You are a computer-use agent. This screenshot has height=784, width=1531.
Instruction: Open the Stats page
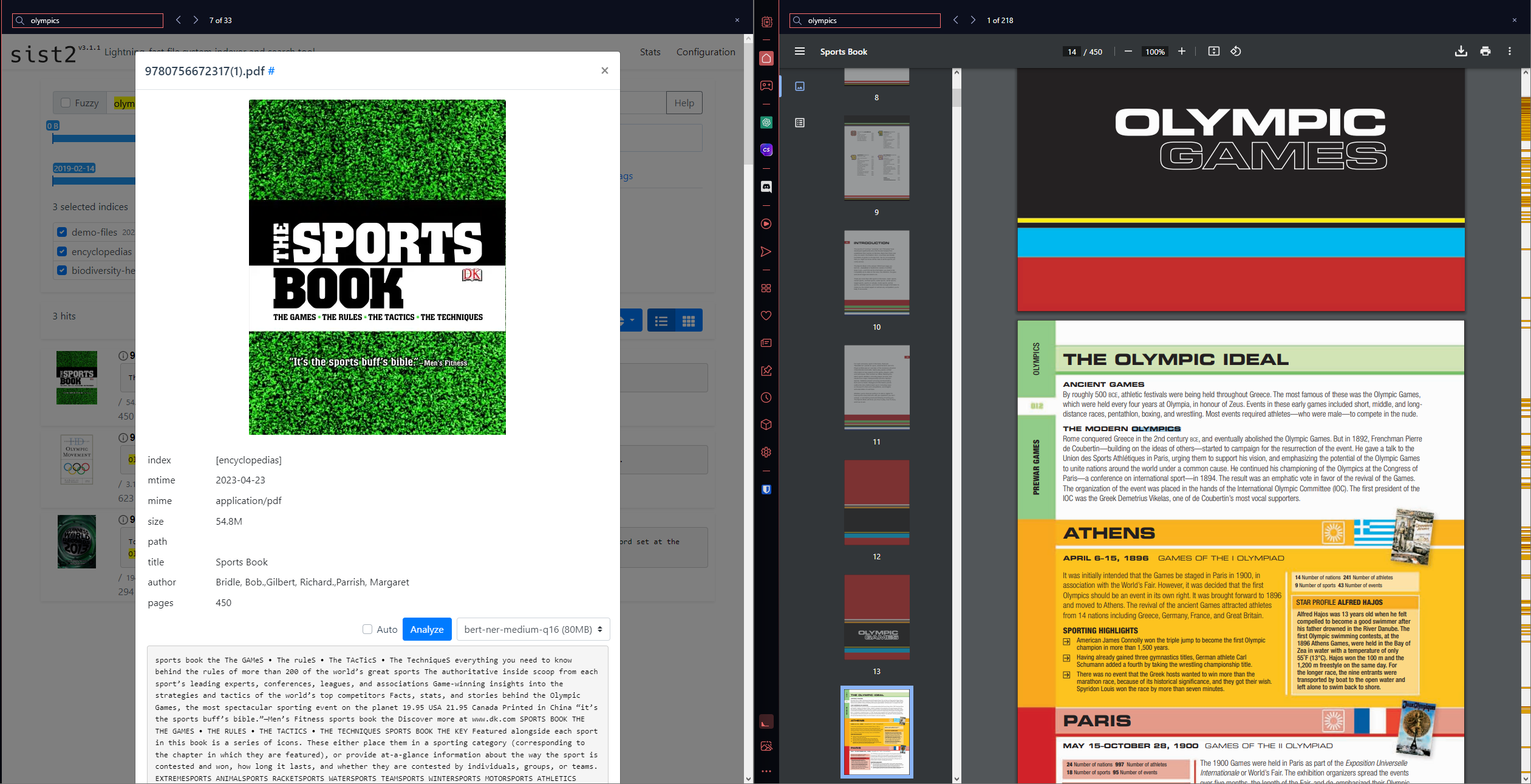coord(650,52)
